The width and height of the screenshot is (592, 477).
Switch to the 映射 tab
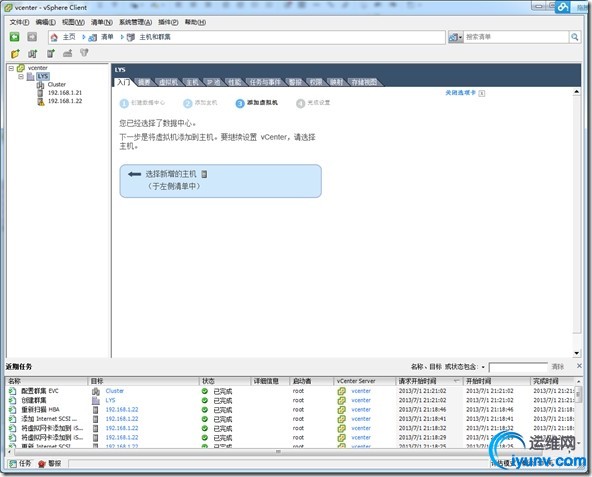pyautogui.click(x=336, y=82)
